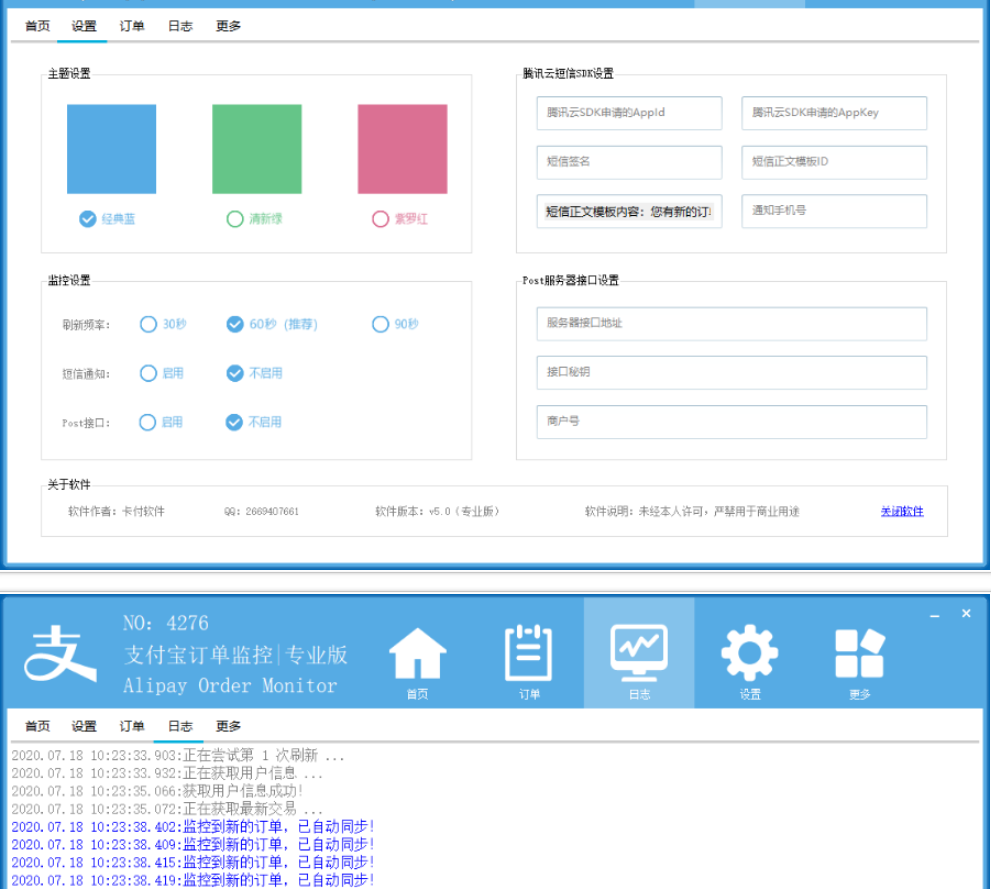This screenshot has width=991, height=889.
Task: Select log line 10:23:35.072 正在获取最新交易
Action: click(x=167, y=808)
